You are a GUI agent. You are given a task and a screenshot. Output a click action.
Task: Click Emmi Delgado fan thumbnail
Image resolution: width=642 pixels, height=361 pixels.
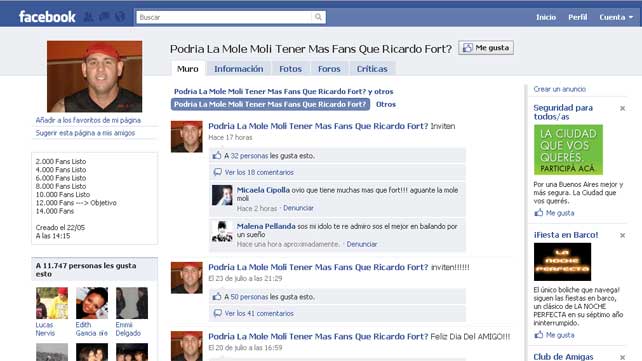(x=132, y=303)
